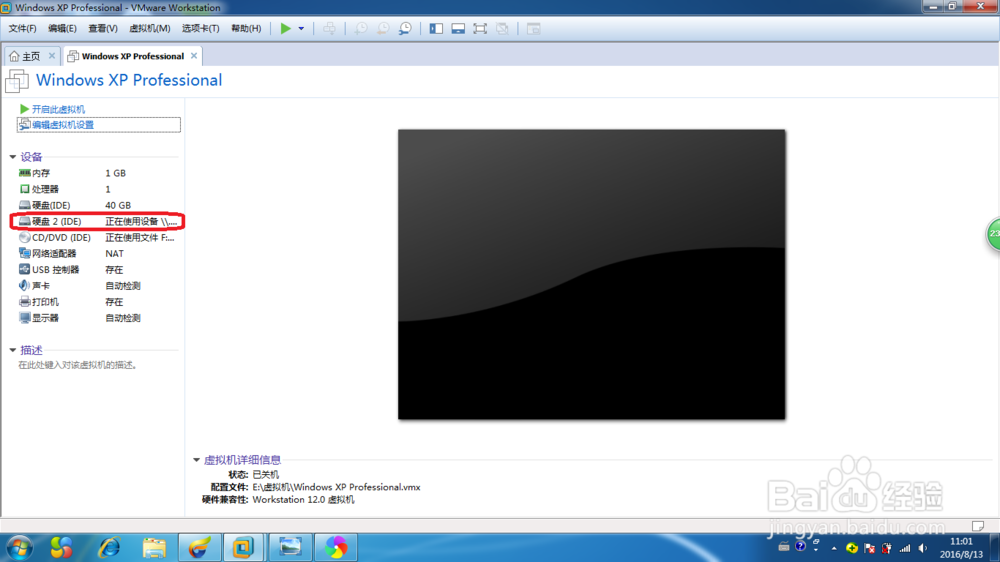
Task: Click the network signal tray icon
Action: [x=904, y=548]
